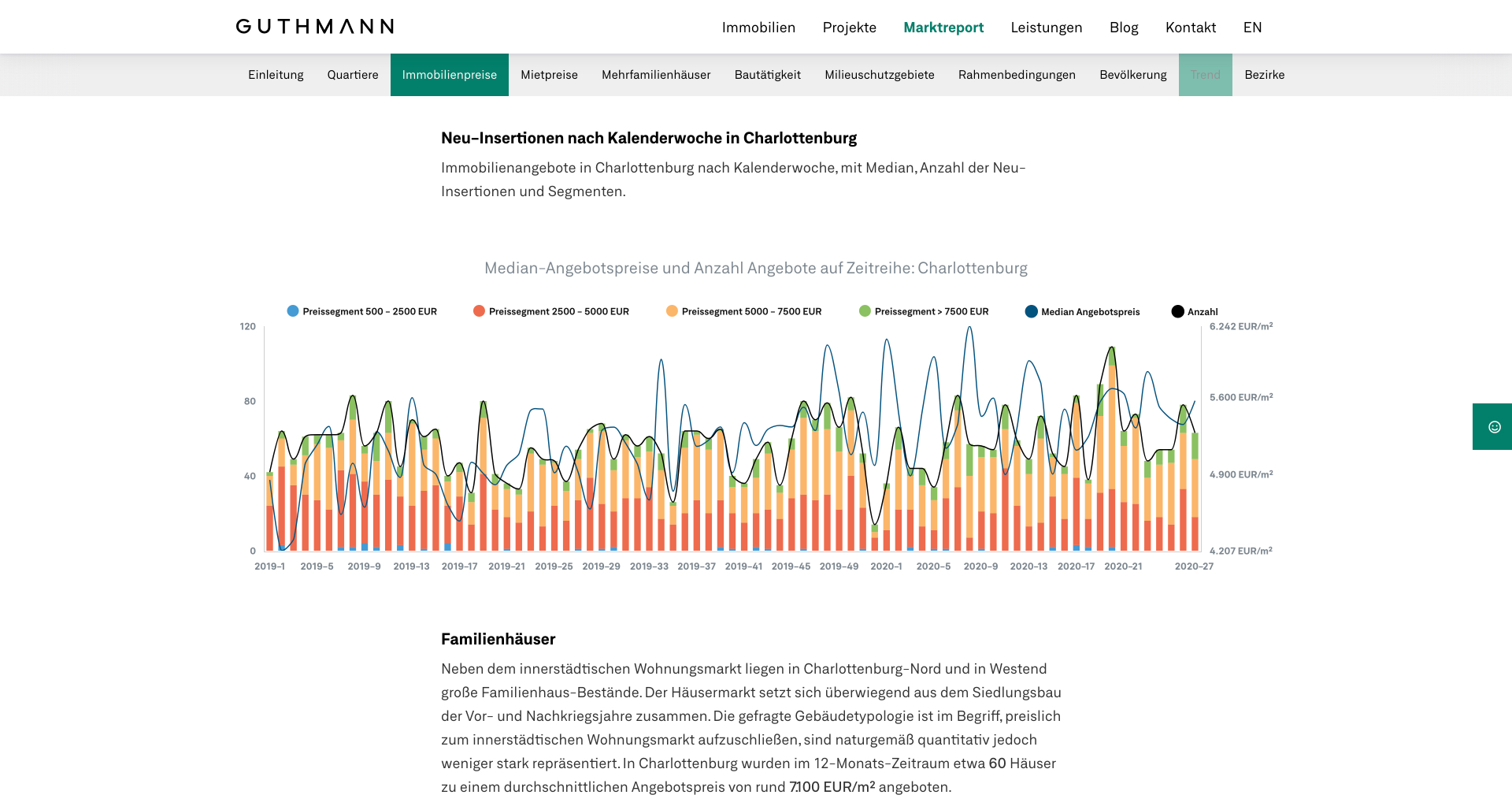Hide the black Anzahl series
1512x806 pixels.
coord(1177,311)
